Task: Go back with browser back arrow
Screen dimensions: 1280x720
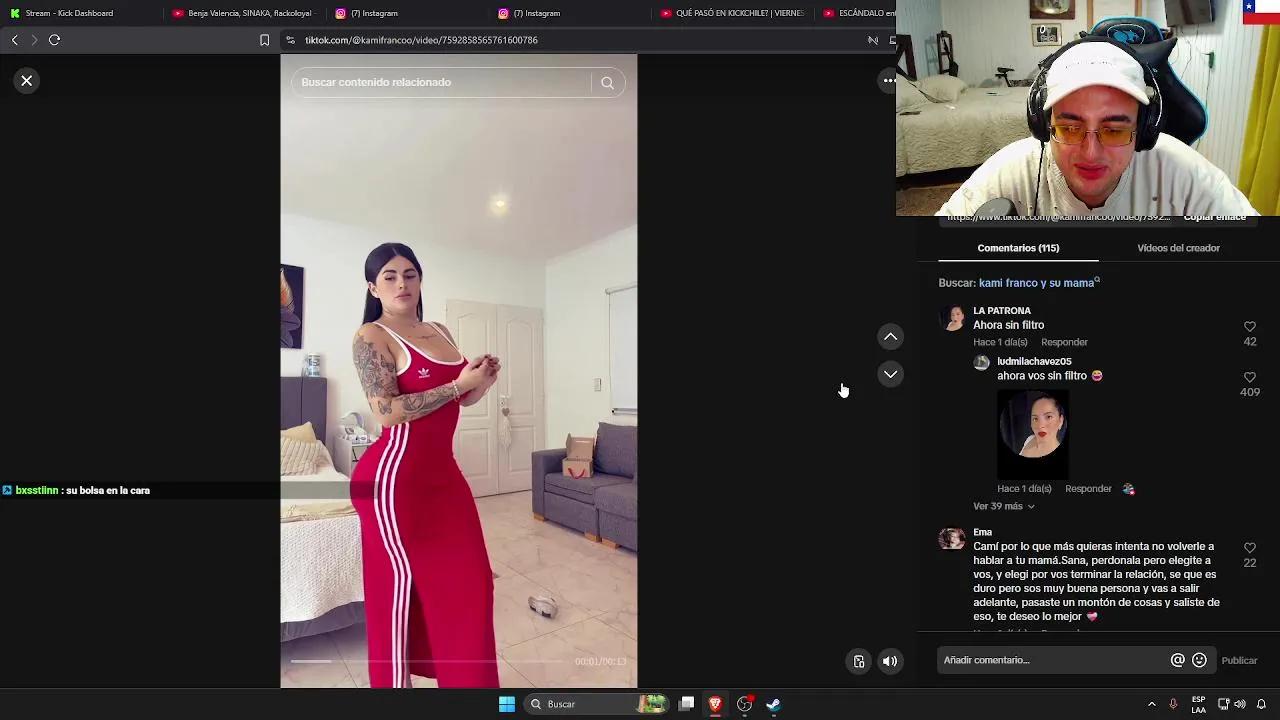Action: coord(14,40)
